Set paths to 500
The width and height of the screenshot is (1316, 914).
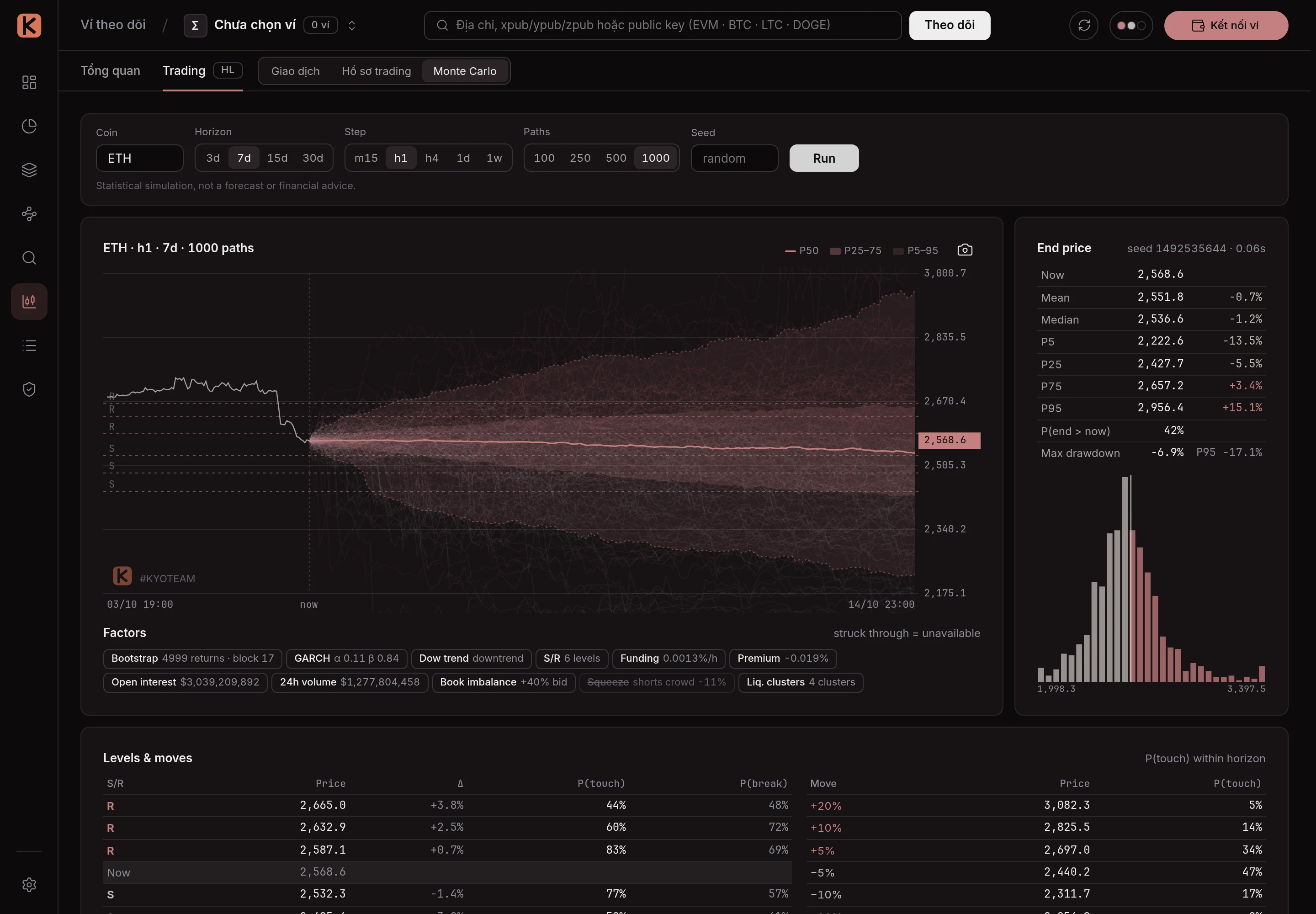[616, 158]
